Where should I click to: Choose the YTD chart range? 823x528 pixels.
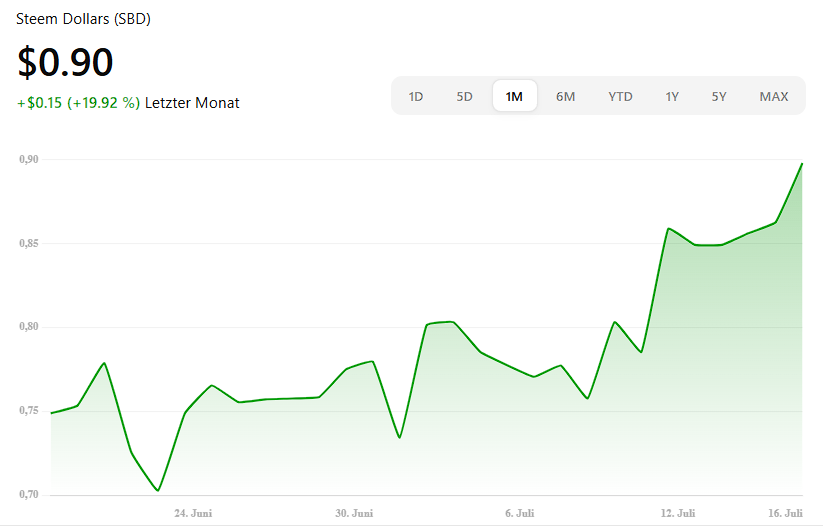[620, 97]
